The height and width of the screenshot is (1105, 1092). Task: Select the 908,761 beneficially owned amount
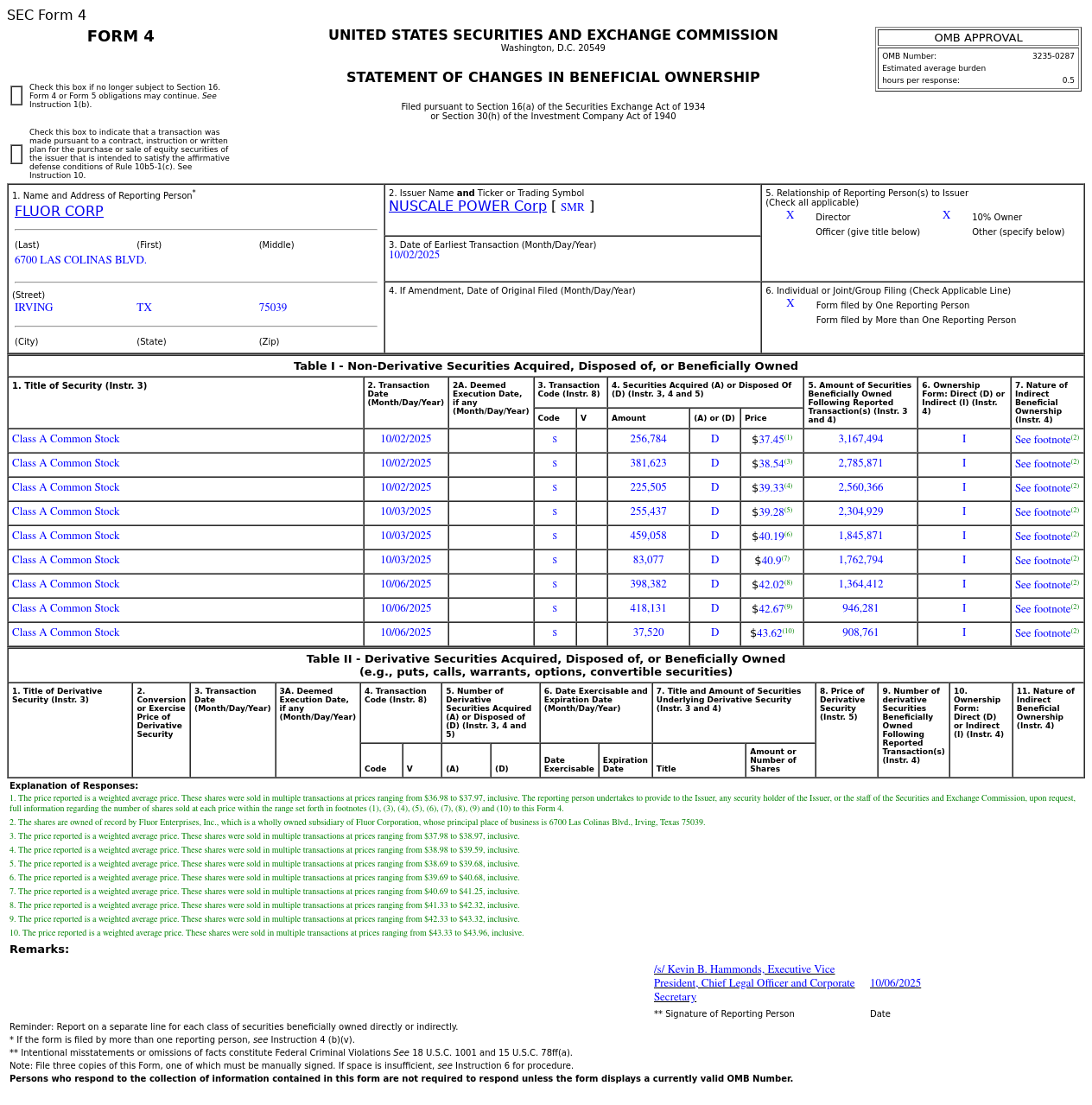click(x=860, y=633)
